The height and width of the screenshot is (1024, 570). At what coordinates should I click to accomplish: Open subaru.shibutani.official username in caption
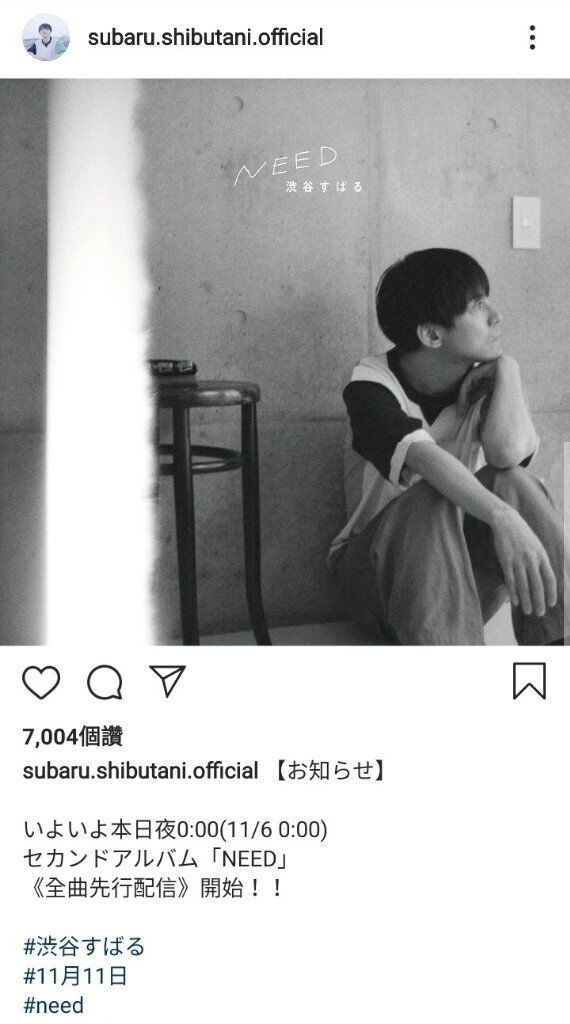[x=140, y=771]
